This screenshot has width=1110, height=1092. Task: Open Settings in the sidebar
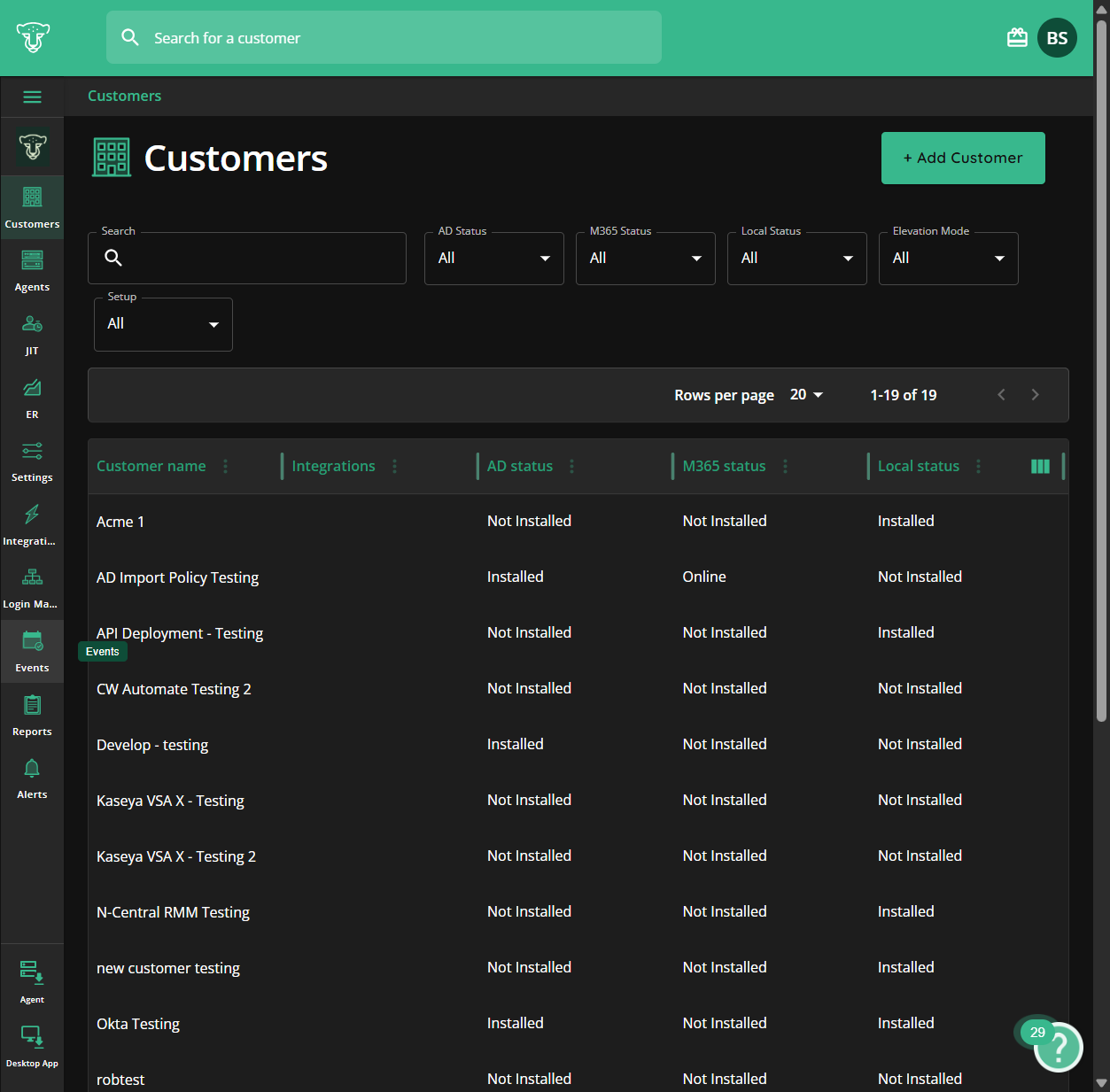pos(32,461)
